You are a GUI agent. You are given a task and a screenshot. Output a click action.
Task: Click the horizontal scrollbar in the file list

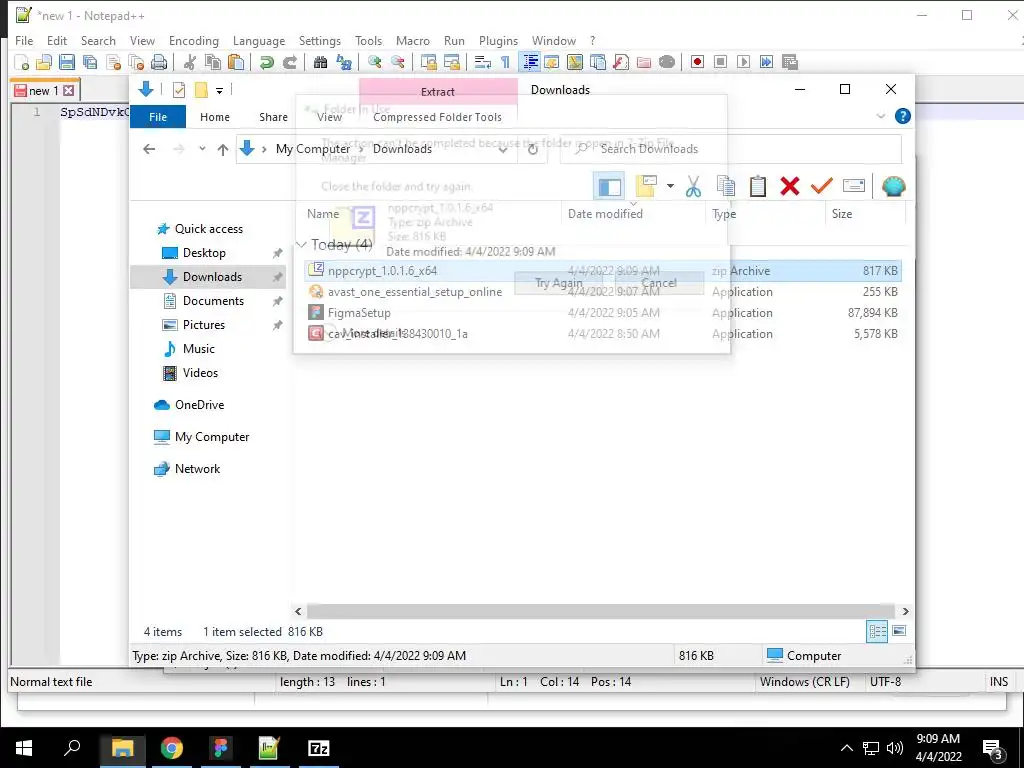tap(601, 611)
